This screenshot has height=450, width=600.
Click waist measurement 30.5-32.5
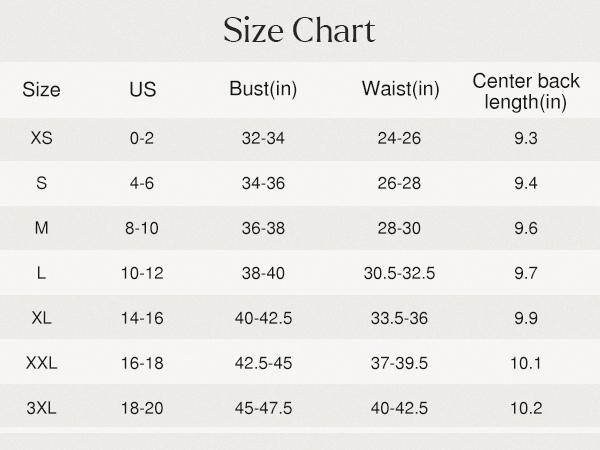(400, 273)
